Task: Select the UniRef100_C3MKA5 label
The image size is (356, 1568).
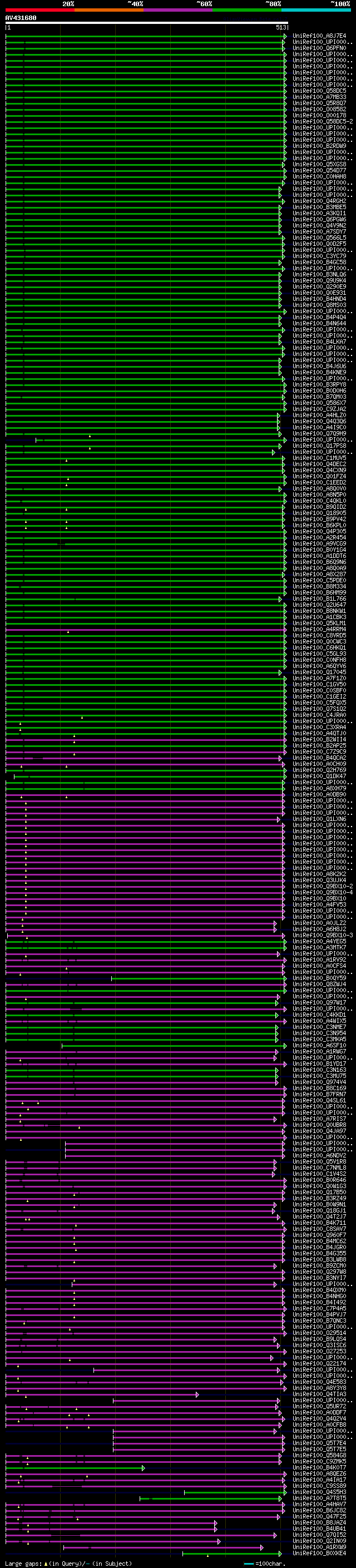Action: (319, 1039)
